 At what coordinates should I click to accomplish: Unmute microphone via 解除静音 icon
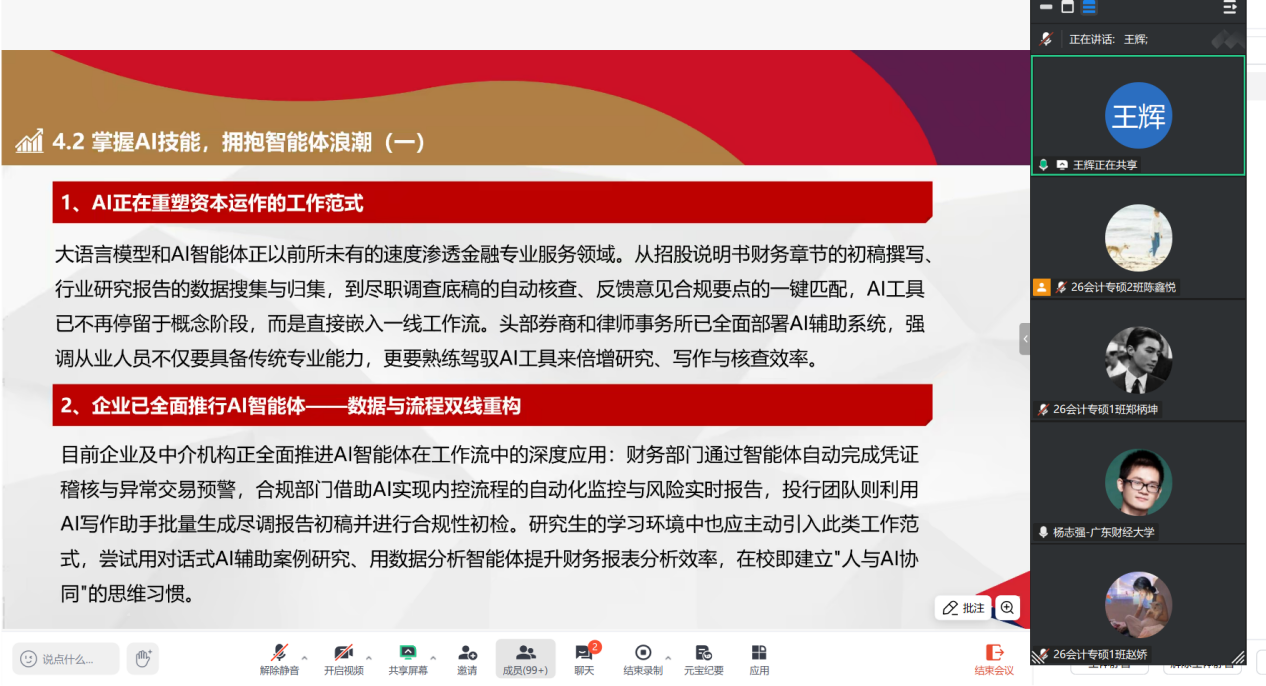tap(280, 658)
